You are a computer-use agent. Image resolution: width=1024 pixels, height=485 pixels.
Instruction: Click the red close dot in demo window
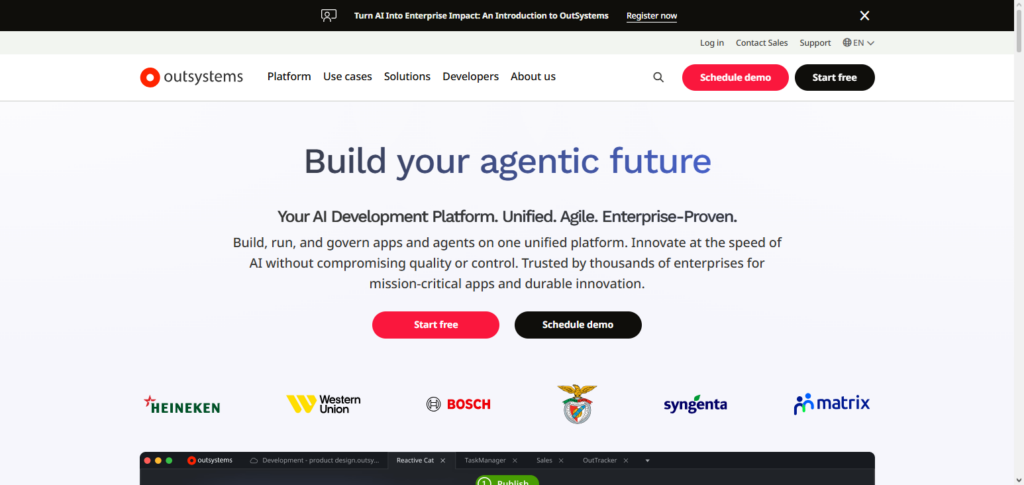point(147,461)
